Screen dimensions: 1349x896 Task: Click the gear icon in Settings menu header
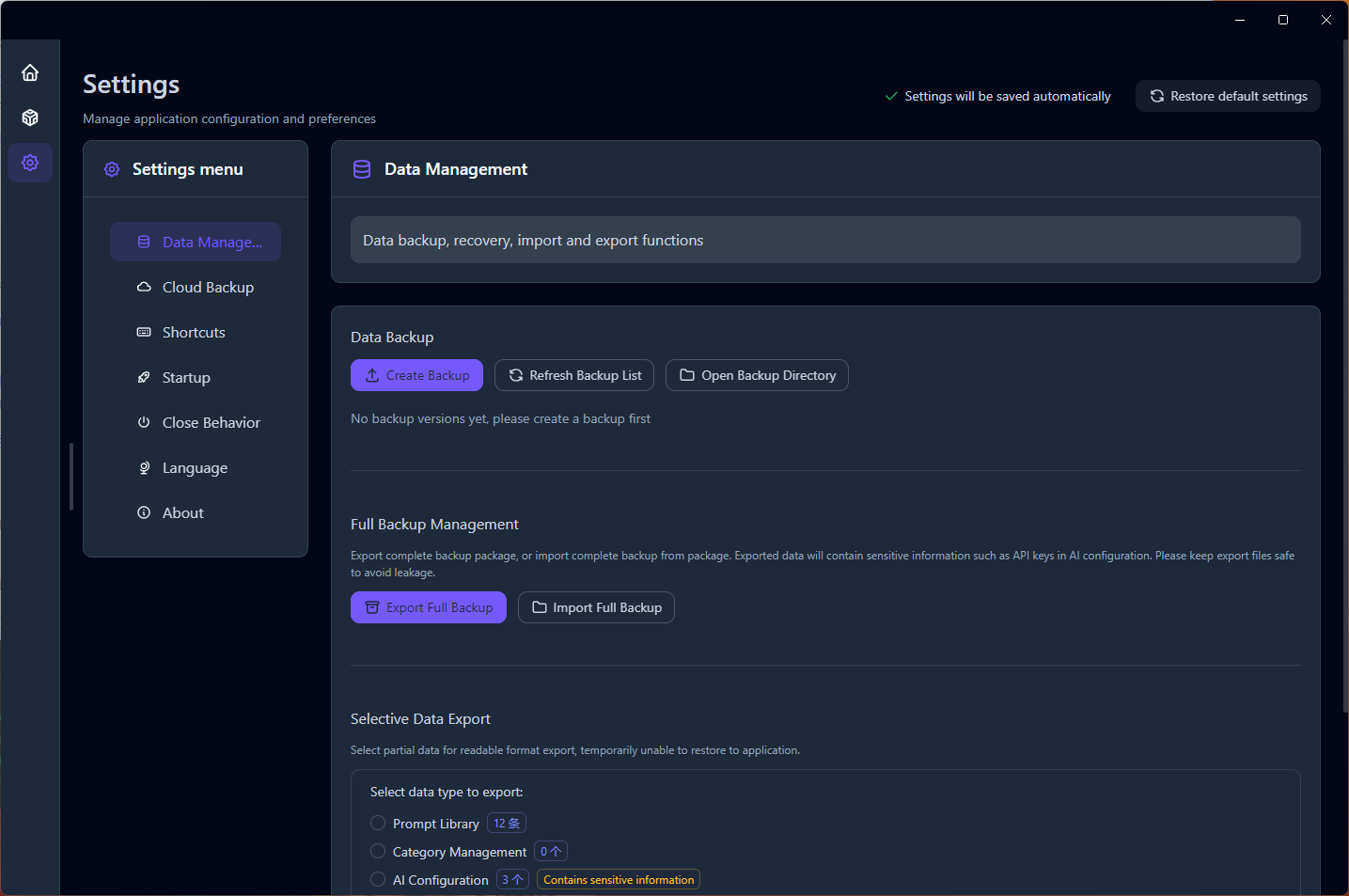[112, 168]
